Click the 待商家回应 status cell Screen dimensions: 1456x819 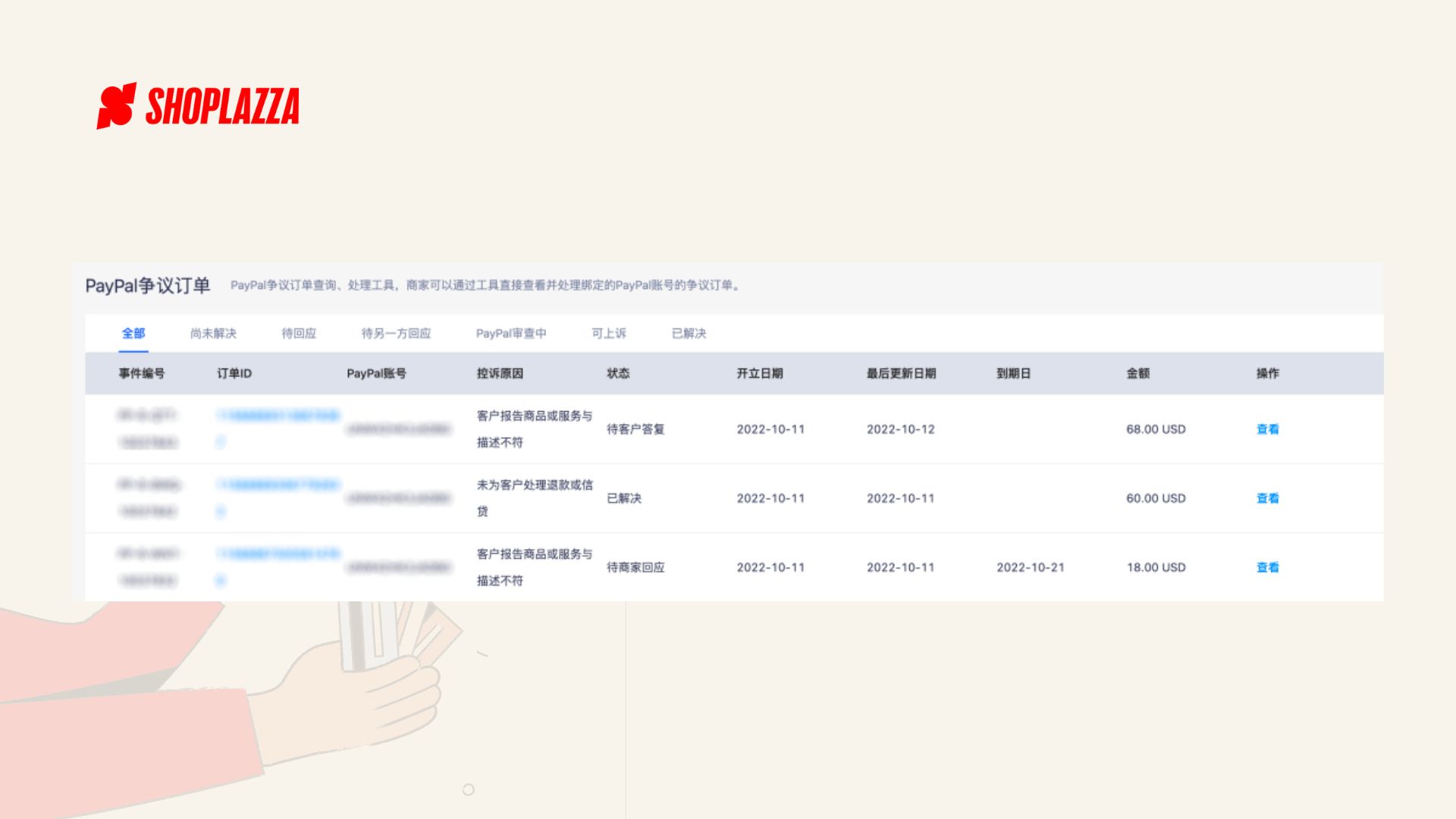[x=635, y=567]
